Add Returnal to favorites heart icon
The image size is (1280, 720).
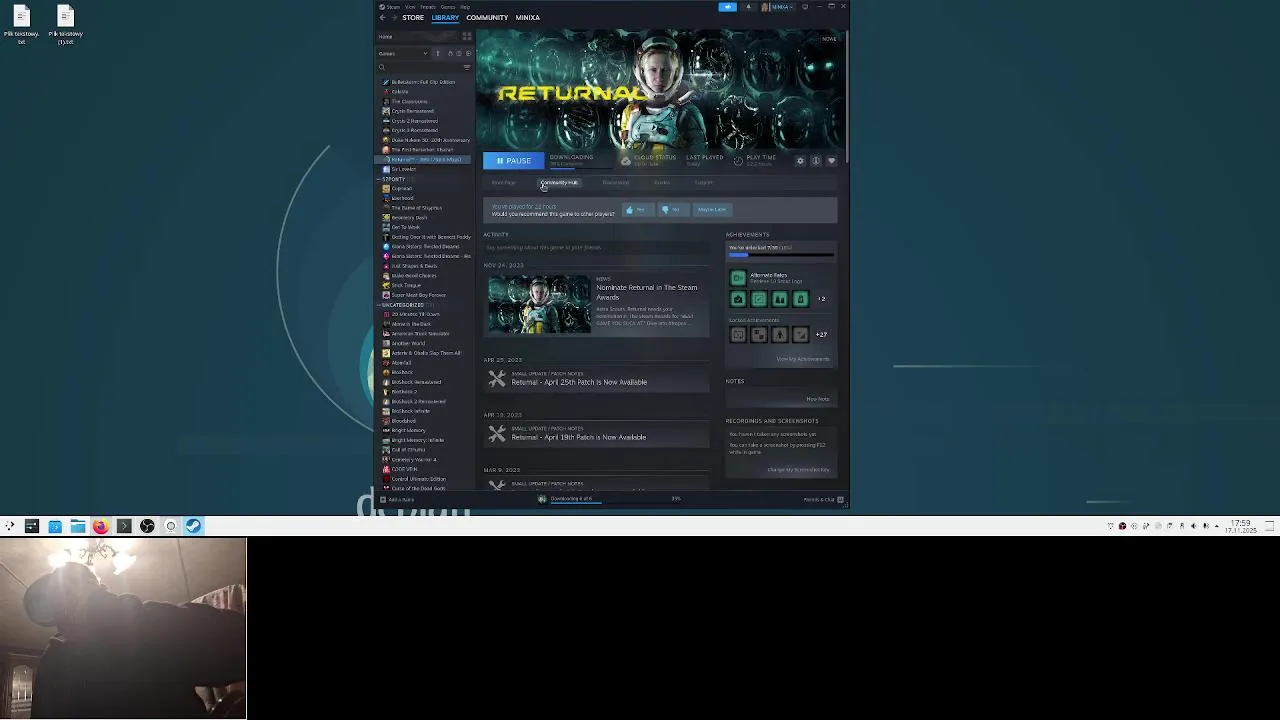tap(831, 161)
